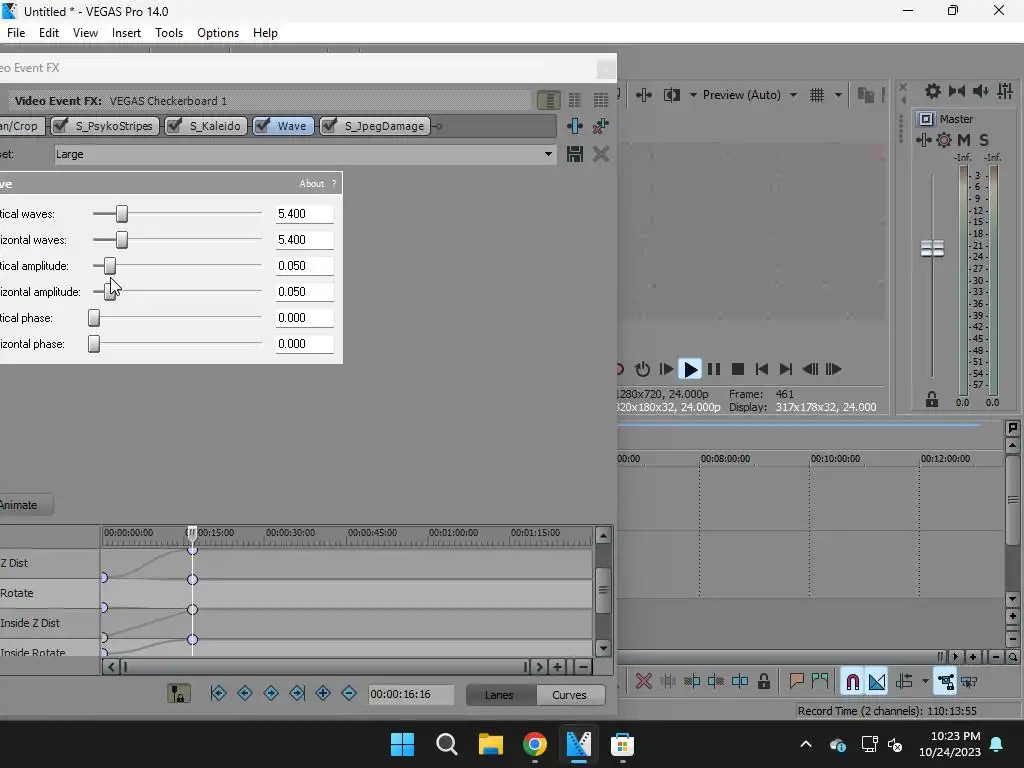This screenshot has height=768, width=1024.
Task: Uncheck the Wave effect checkbox
Action: 263,125
